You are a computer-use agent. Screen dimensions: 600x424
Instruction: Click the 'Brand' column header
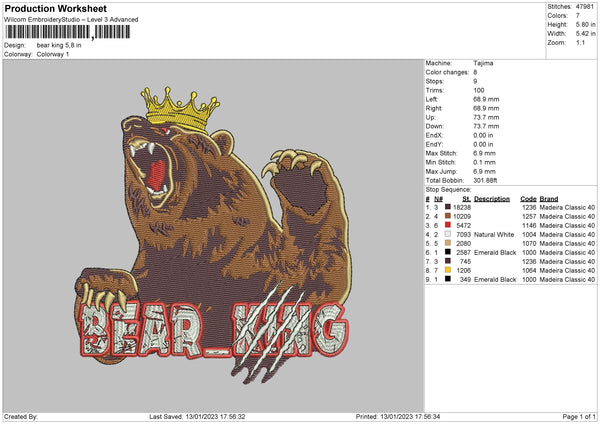coord(549,199)
